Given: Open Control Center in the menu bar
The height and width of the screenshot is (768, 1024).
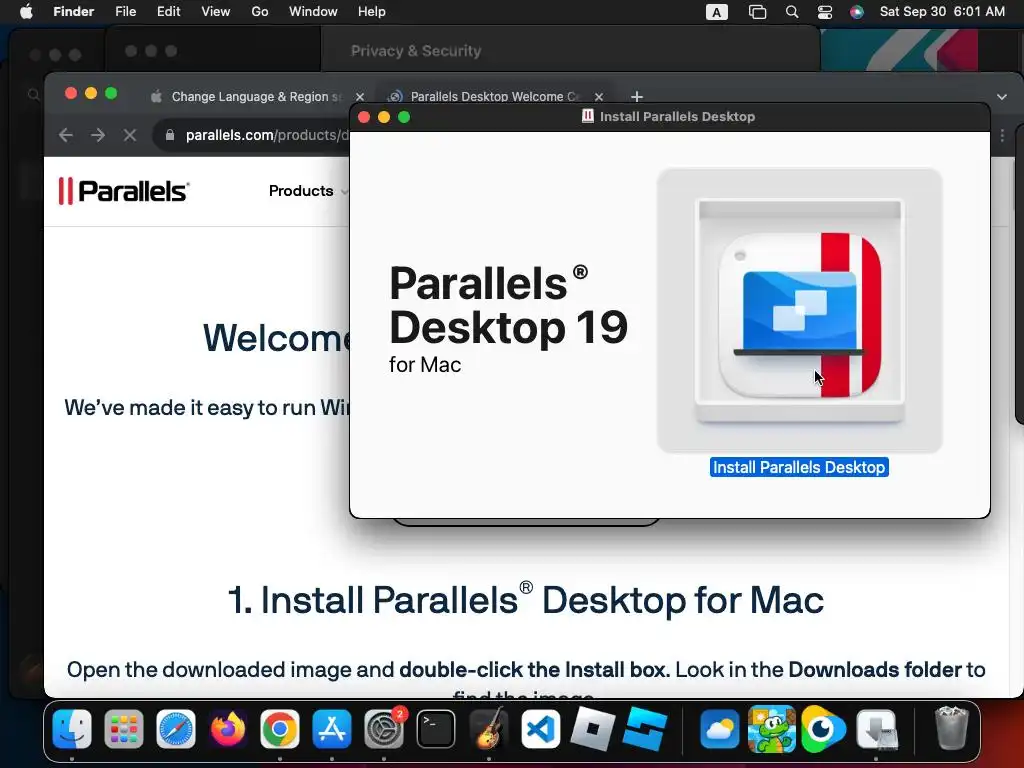Looking at the screenshot, I should pos(825,12).
